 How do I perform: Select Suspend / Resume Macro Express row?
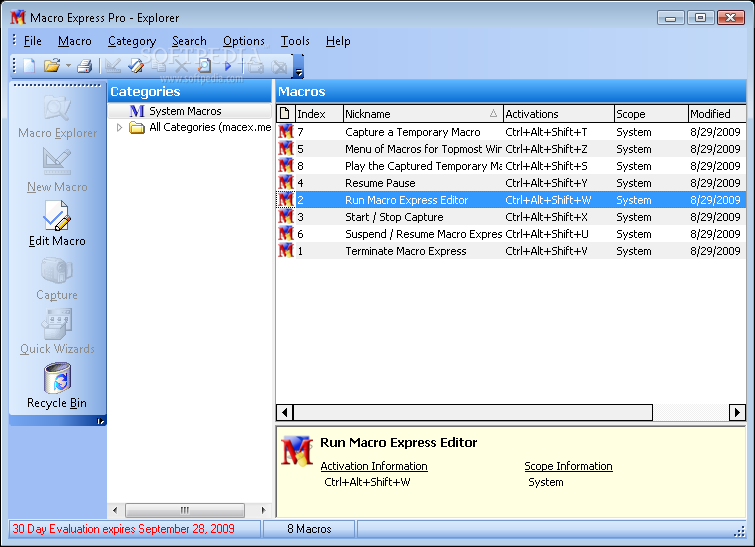511,234
